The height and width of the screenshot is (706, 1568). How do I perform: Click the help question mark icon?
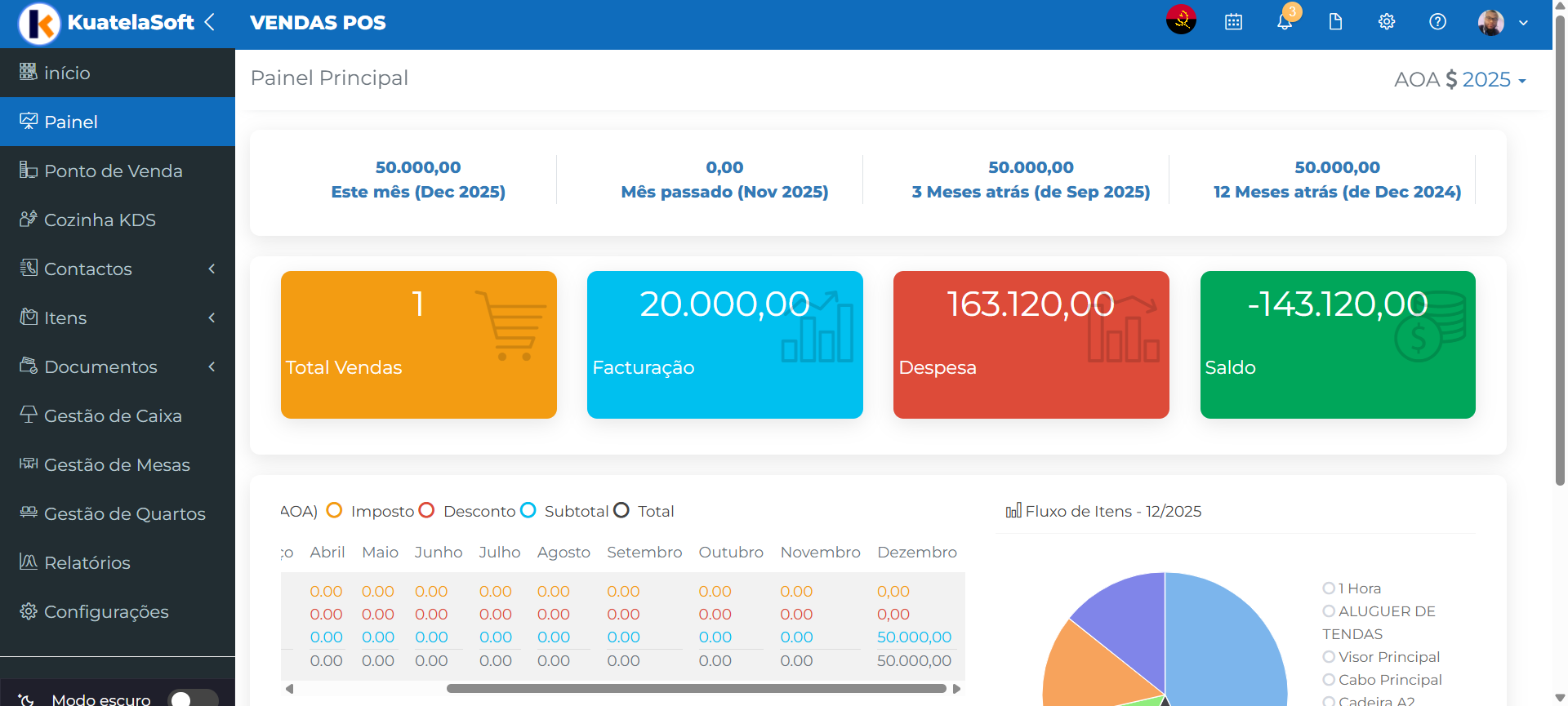tap(1437, 22)
